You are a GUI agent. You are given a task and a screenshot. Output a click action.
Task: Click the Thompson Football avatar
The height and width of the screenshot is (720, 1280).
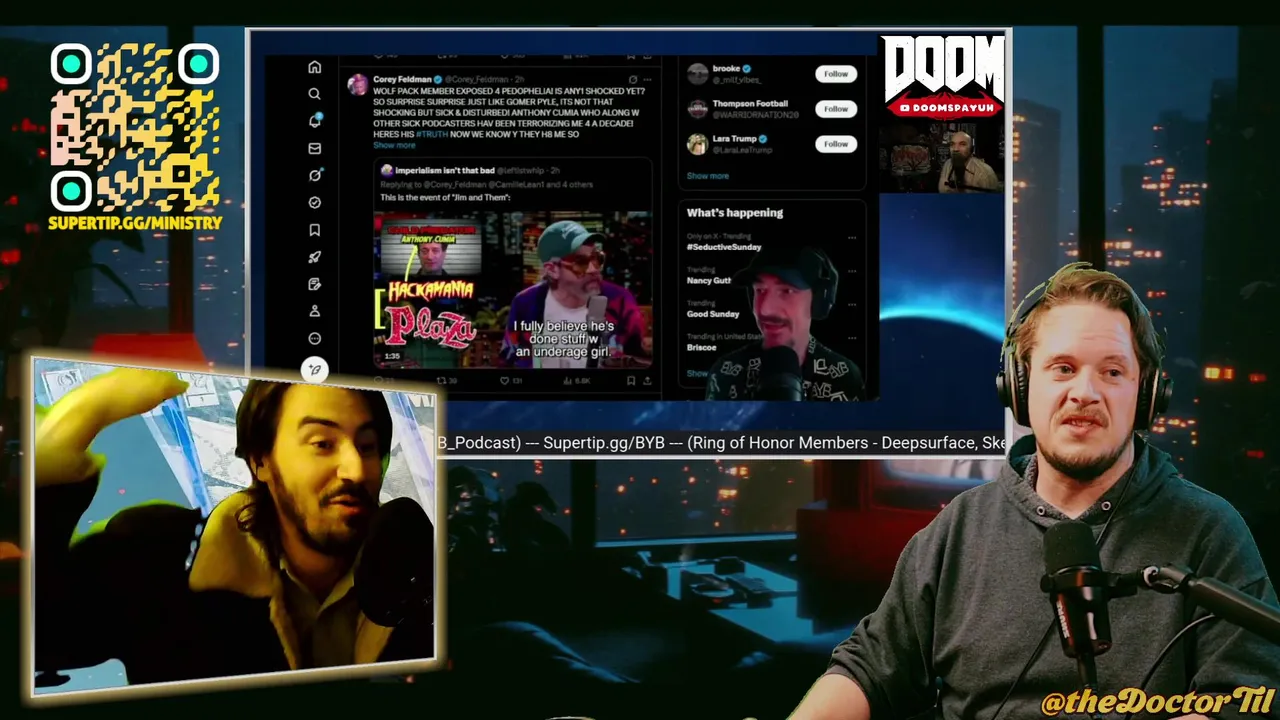click(697, 109)
